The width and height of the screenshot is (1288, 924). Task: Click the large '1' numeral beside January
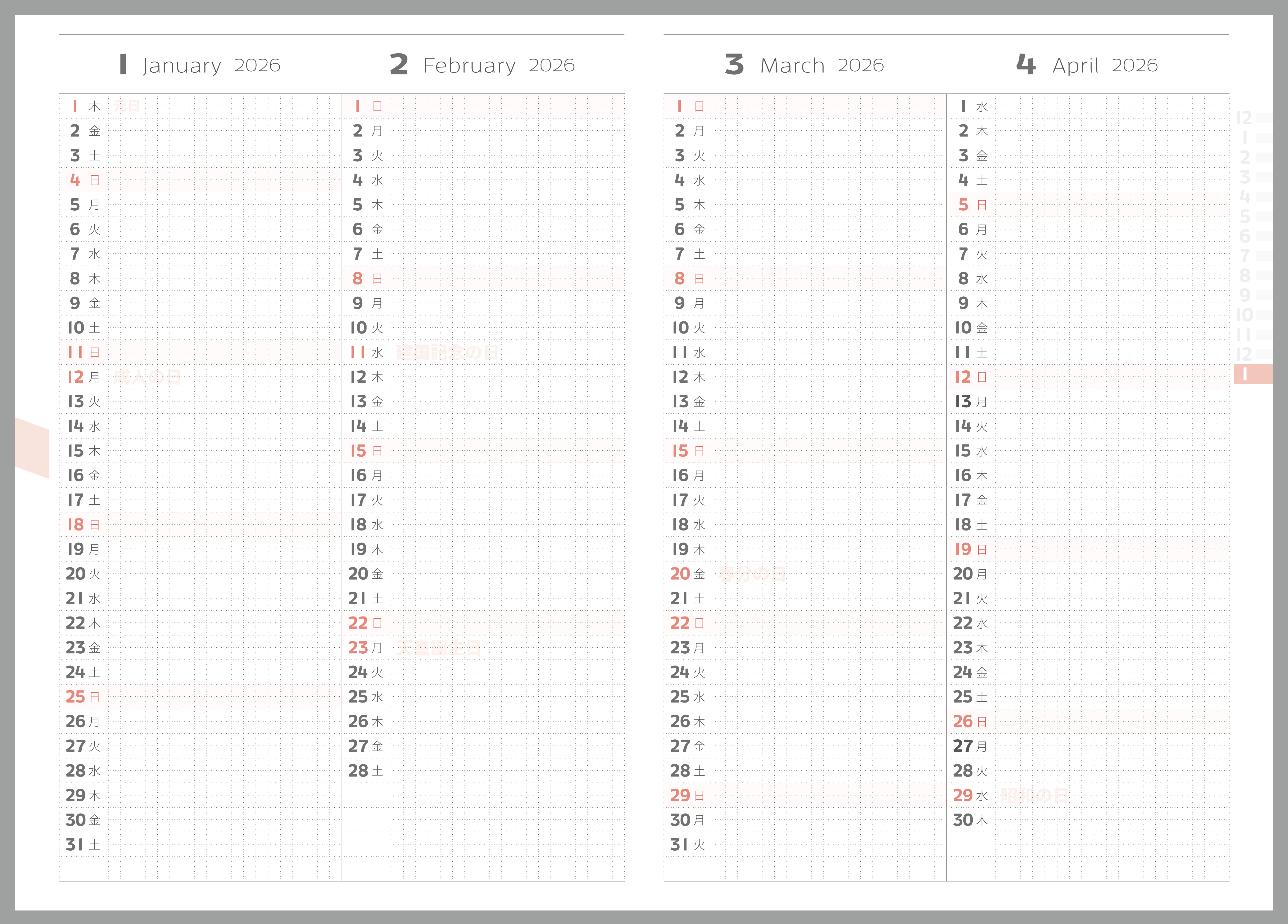[123, 64]
